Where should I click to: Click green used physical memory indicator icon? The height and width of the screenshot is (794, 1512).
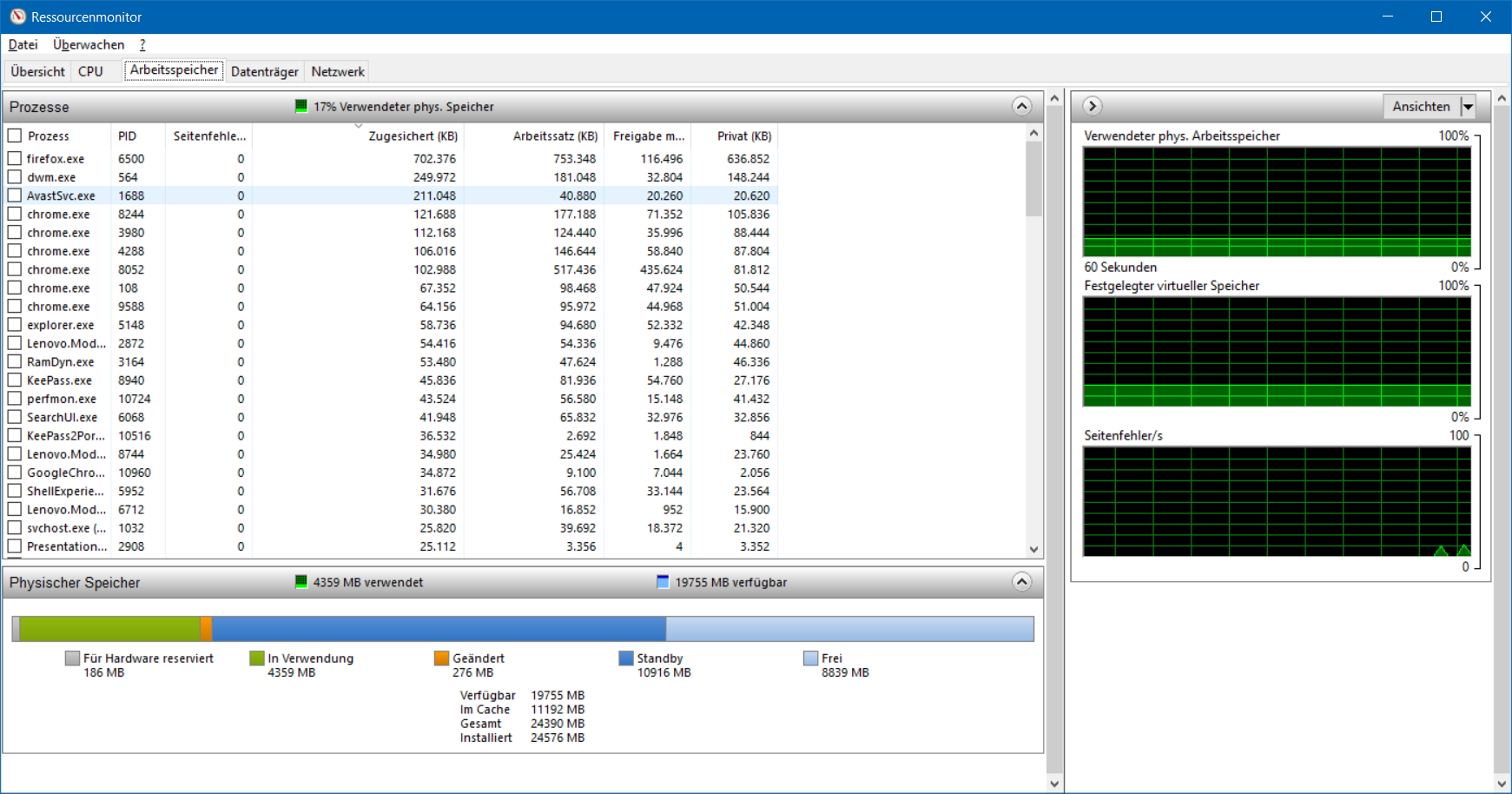click(301, 106)
